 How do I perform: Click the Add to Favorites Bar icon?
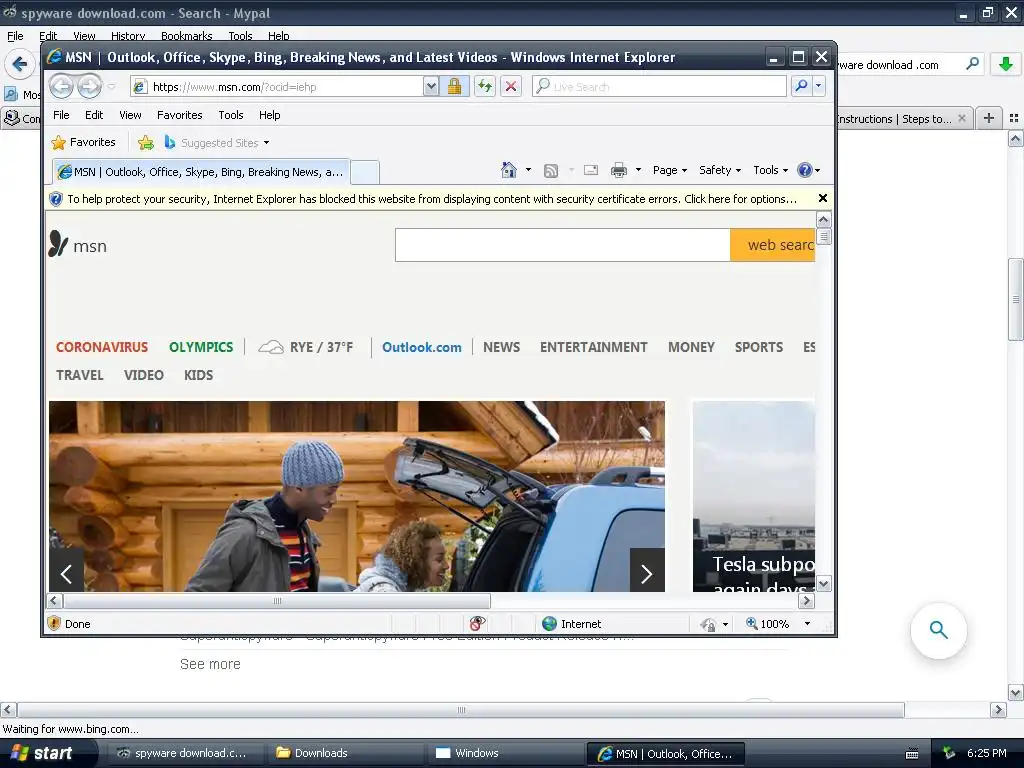point(146,142)
